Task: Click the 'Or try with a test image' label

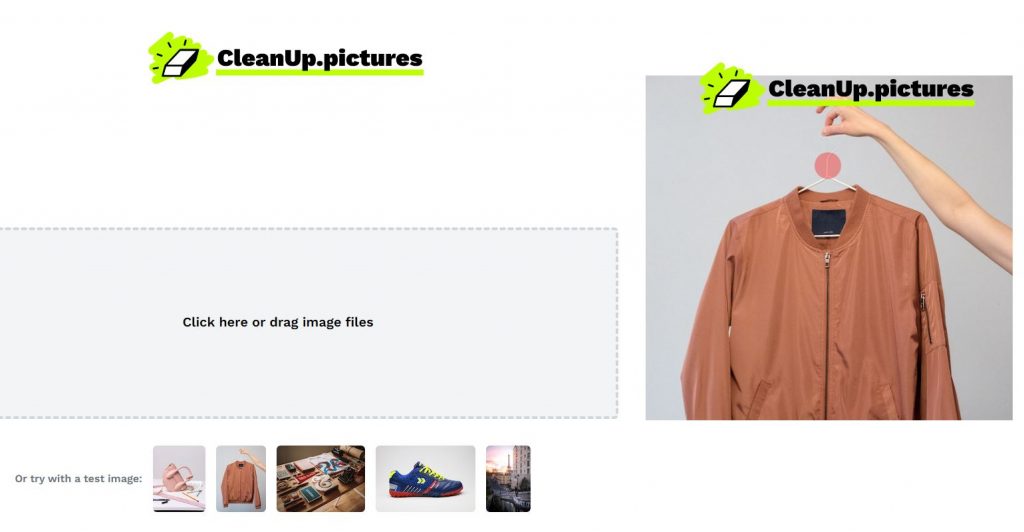Action: tap(78, 478)
